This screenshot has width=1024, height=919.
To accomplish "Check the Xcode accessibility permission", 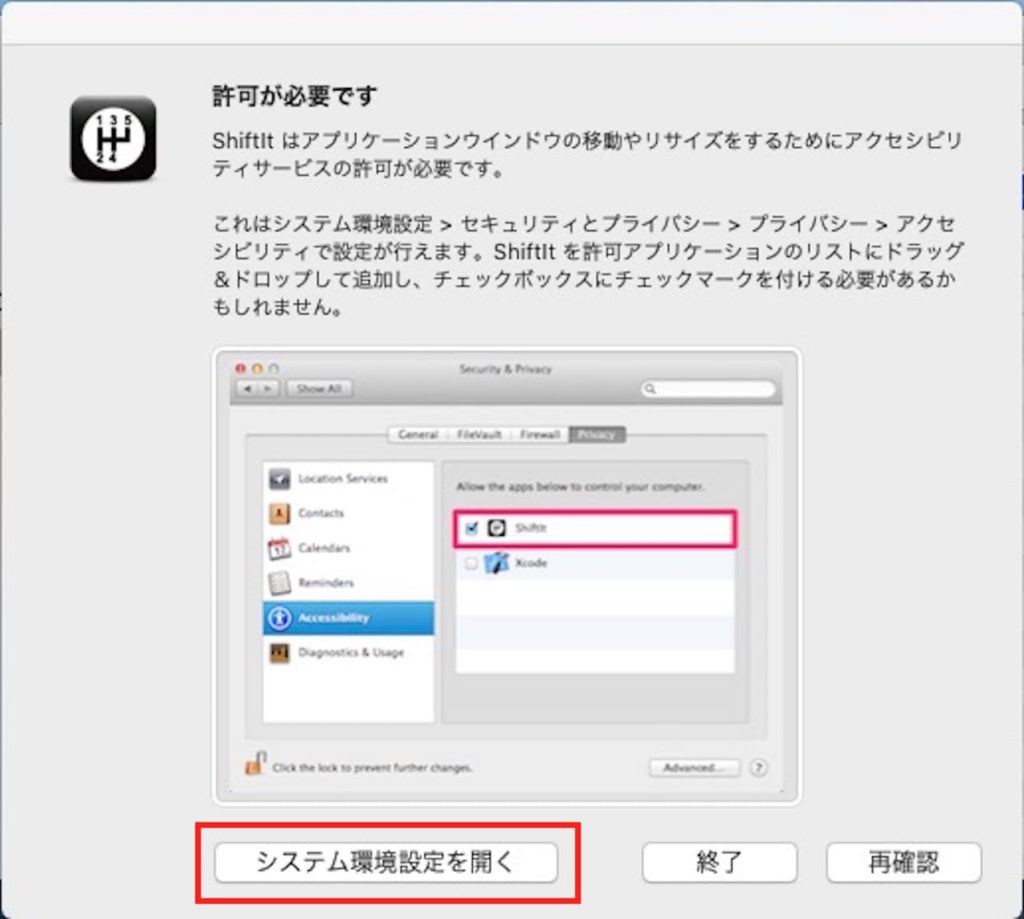I will coord(472,563).
